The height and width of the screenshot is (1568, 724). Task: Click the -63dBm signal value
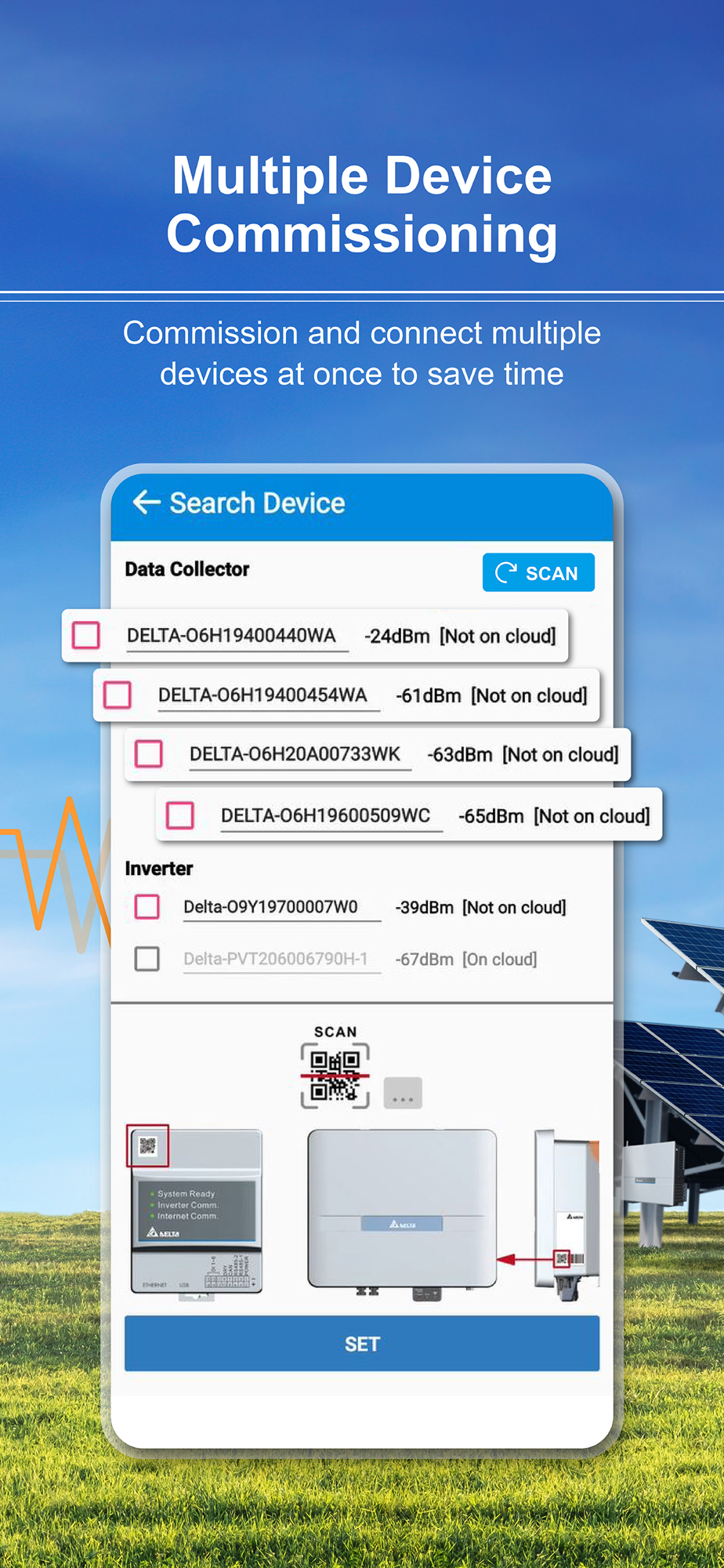[460, 755]
